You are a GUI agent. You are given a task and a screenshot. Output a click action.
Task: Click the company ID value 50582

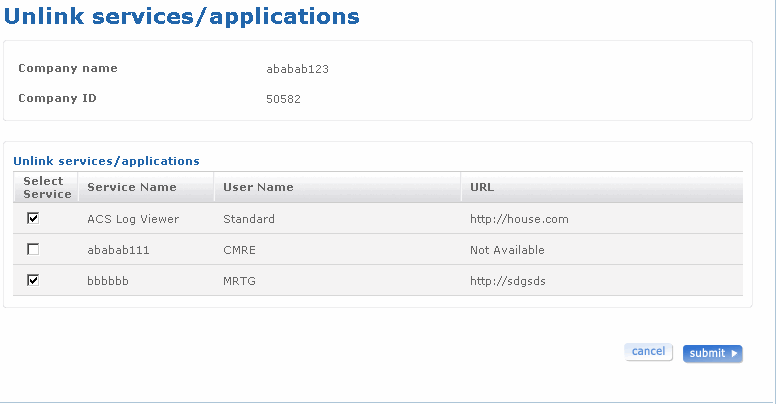tap(284, 99)
